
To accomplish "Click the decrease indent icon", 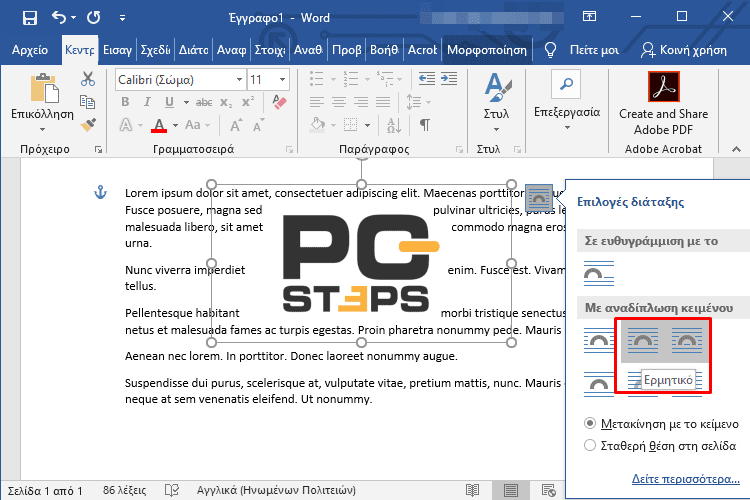I will coord(427,78).
